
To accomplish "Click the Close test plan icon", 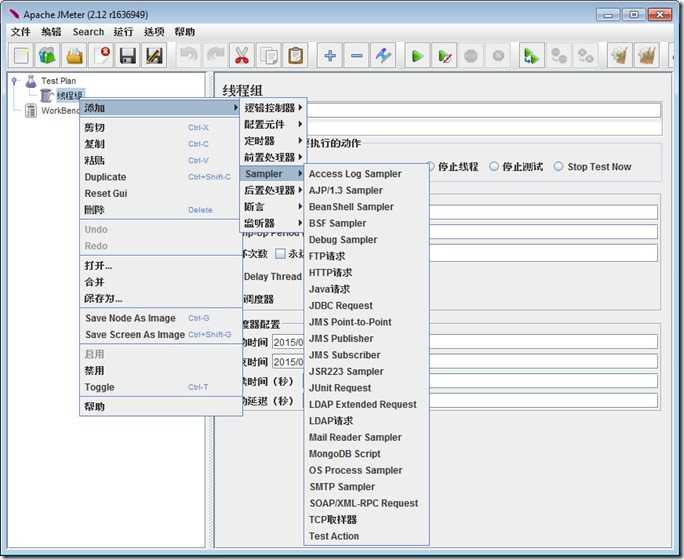I will click(x=101, y=55).
